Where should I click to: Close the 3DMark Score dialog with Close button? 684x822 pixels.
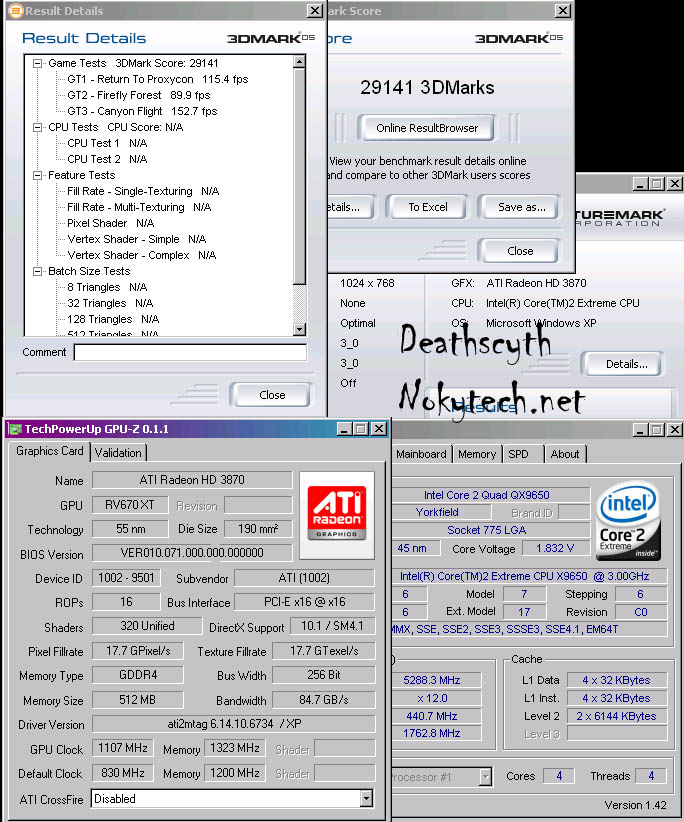[x=519, y=251]
